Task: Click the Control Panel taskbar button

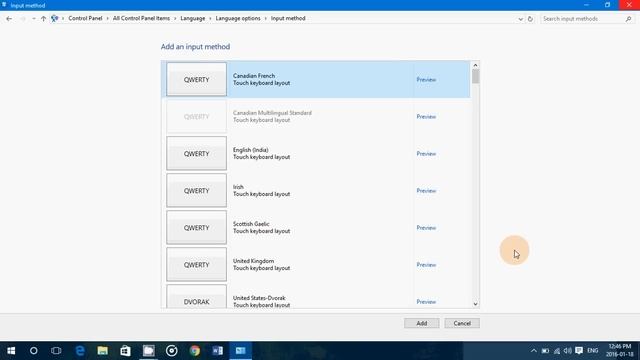Action: pyautogui.click(x=240, y=351)
